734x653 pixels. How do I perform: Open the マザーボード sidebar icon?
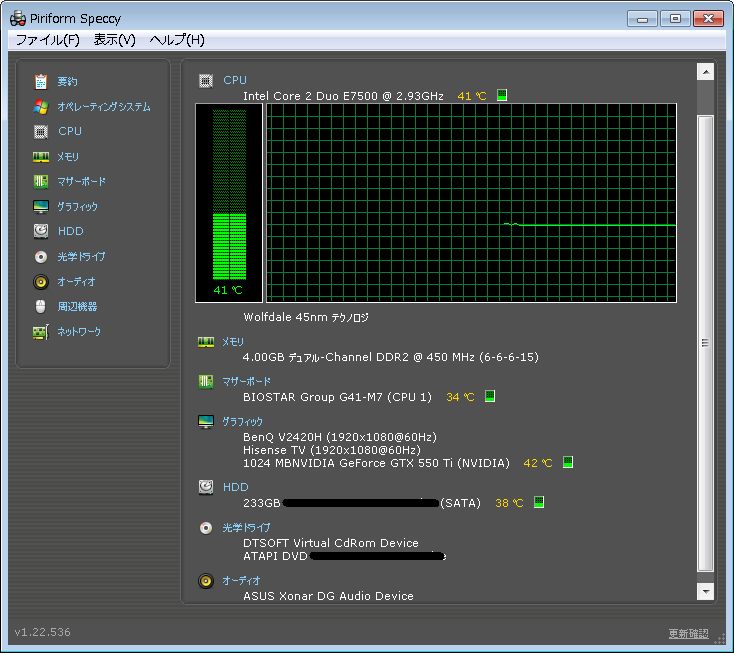click(x=41, y=182)
